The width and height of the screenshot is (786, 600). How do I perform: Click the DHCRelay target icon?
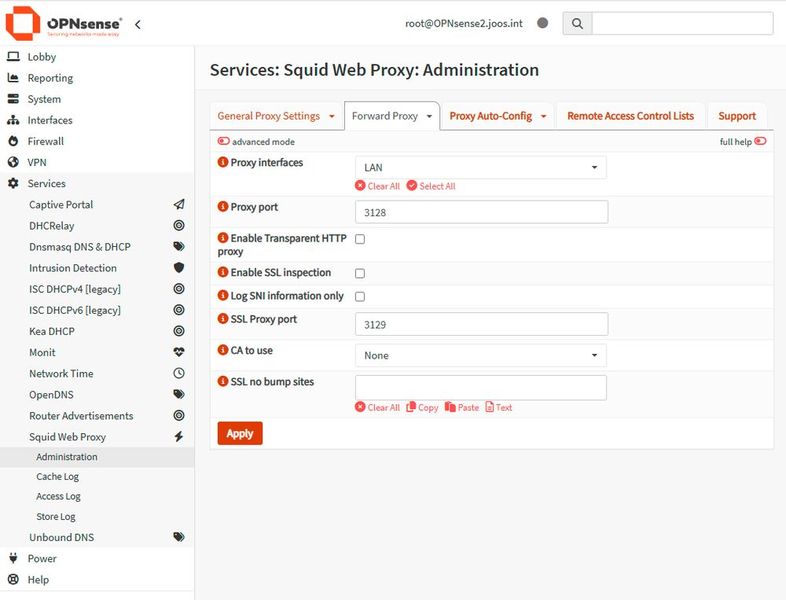[179, 225]
